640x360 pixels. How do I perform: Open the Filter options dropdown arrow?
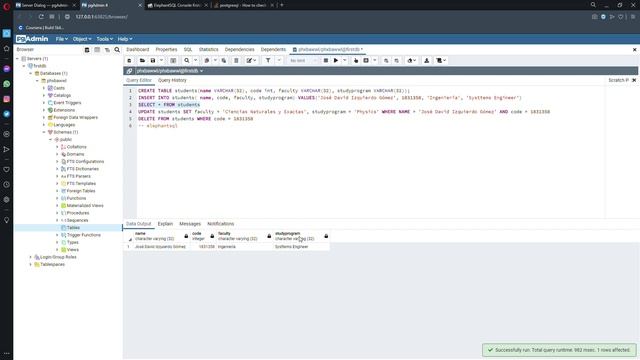(279, 60)
